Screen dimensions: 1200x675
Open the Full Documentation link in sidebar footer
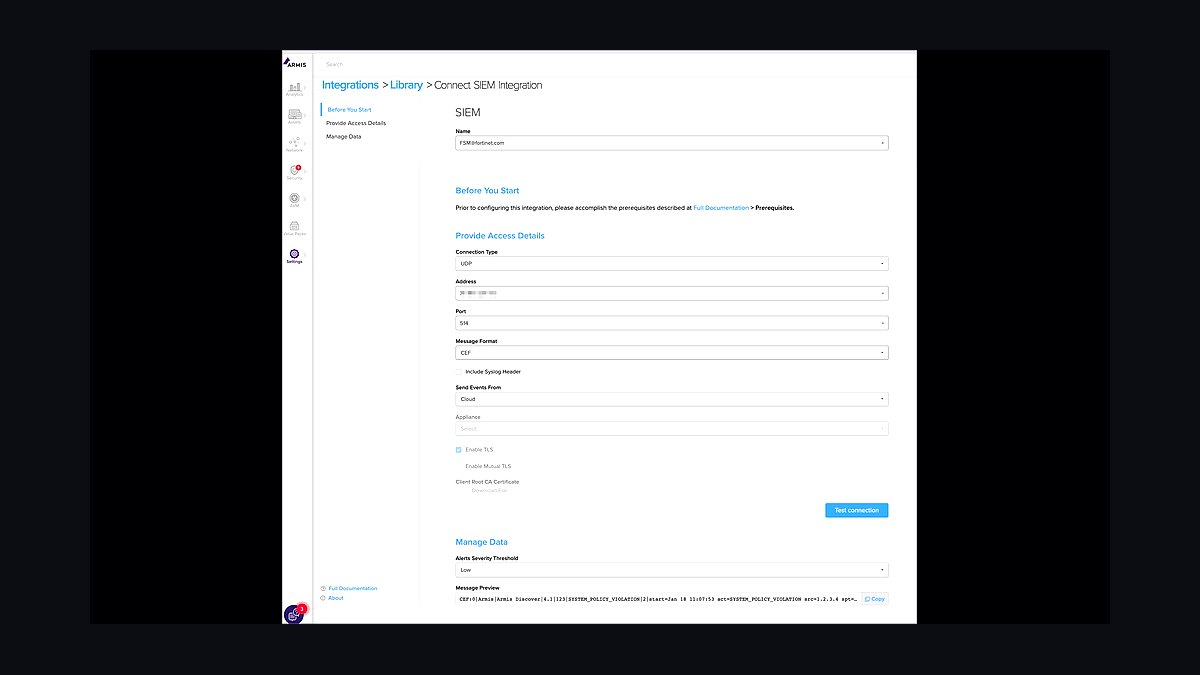click(353, 588)
